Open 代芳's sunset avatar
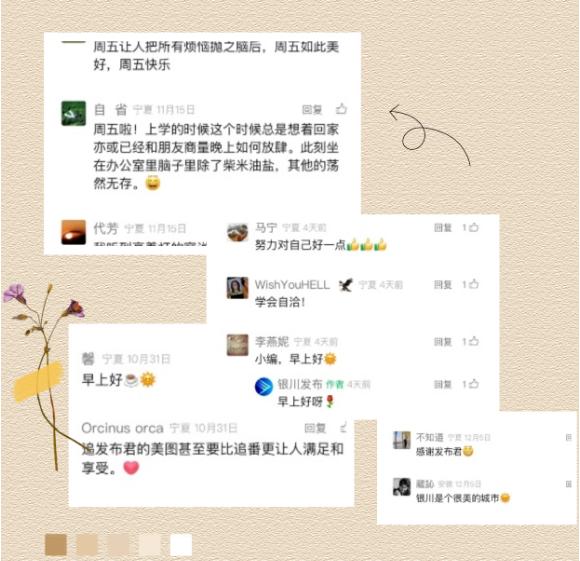Image resolution: width=580 pixels, height=561 pixels. coord(73,232)
